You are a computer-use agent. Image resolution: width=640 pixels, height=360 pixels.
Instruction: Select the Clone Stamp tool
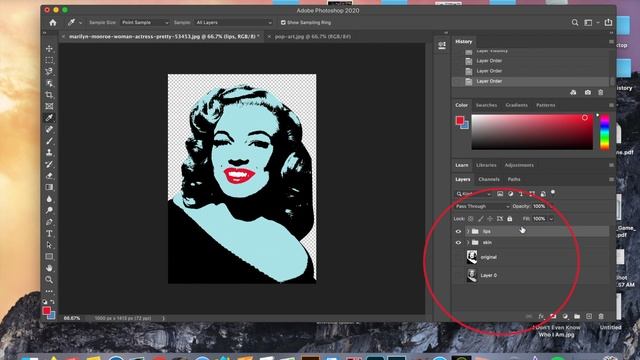click(x=49, y=152)
